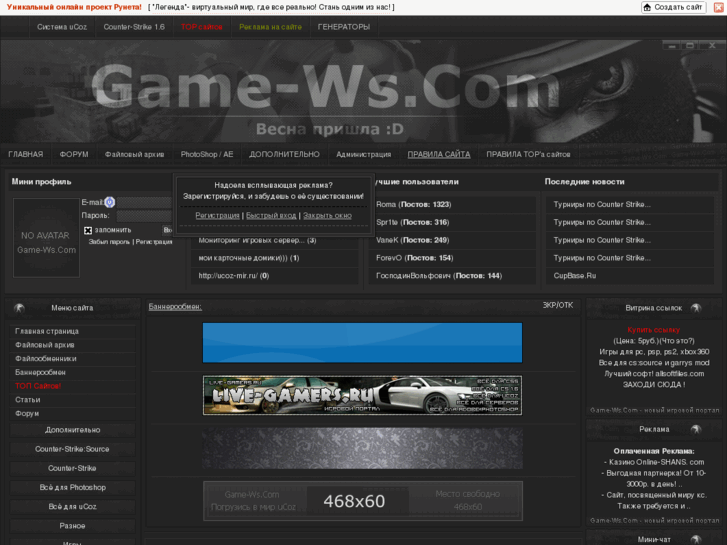The image size is (727, 545).
Task: Toggle ЗКР/ОТК banner block
Action: pyautogui.click(x=558, y=305)
